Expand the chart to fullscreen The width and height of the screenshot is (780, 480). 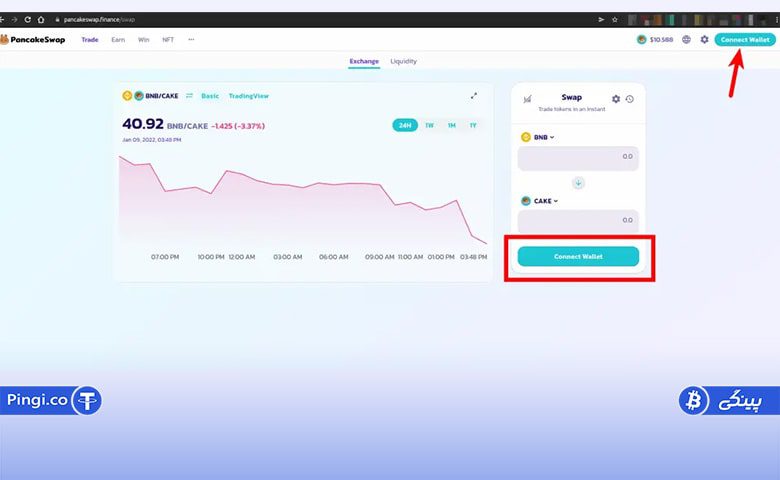[474, 96]
